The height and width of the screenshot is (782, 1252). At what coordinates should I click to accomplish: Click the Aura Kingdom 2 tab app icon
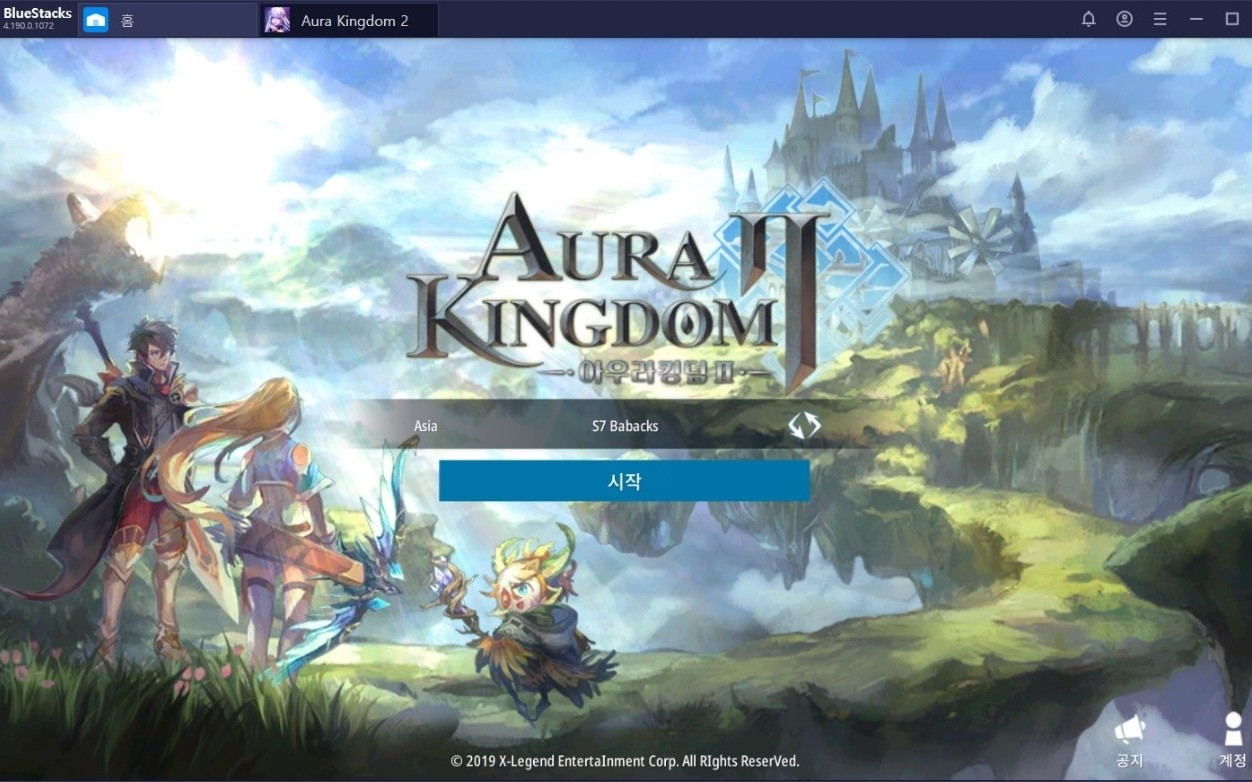click(x=277, y=20)
